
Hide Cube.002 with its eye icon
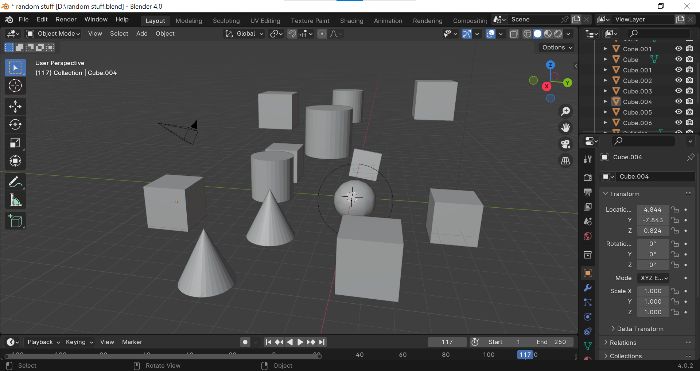(678, 80)
